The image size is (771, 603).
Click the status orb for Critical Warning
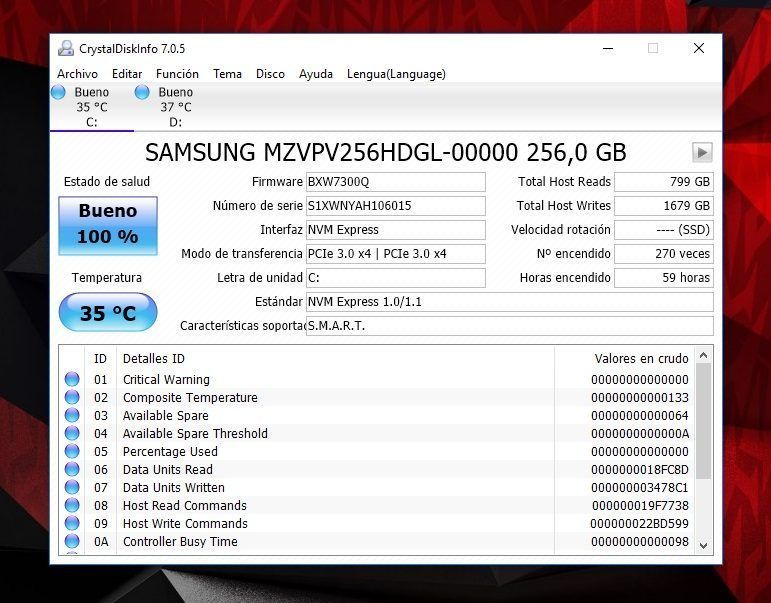coord(72,379)
